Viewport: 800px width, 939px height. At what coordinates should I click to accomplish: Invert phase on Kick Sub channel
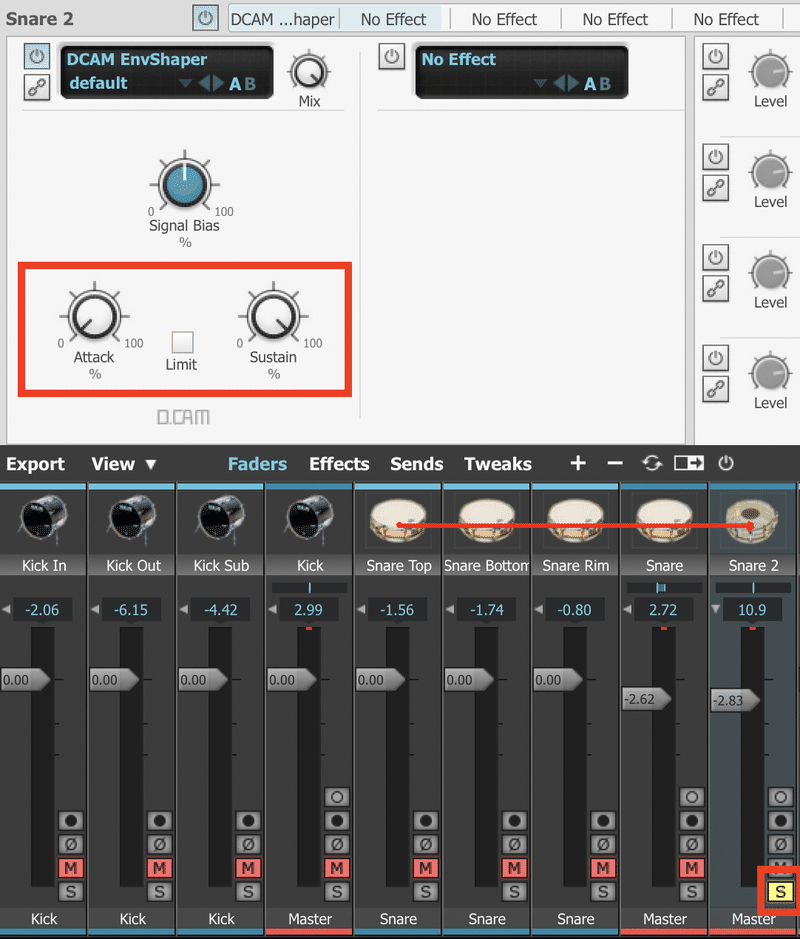click(248, 844)
